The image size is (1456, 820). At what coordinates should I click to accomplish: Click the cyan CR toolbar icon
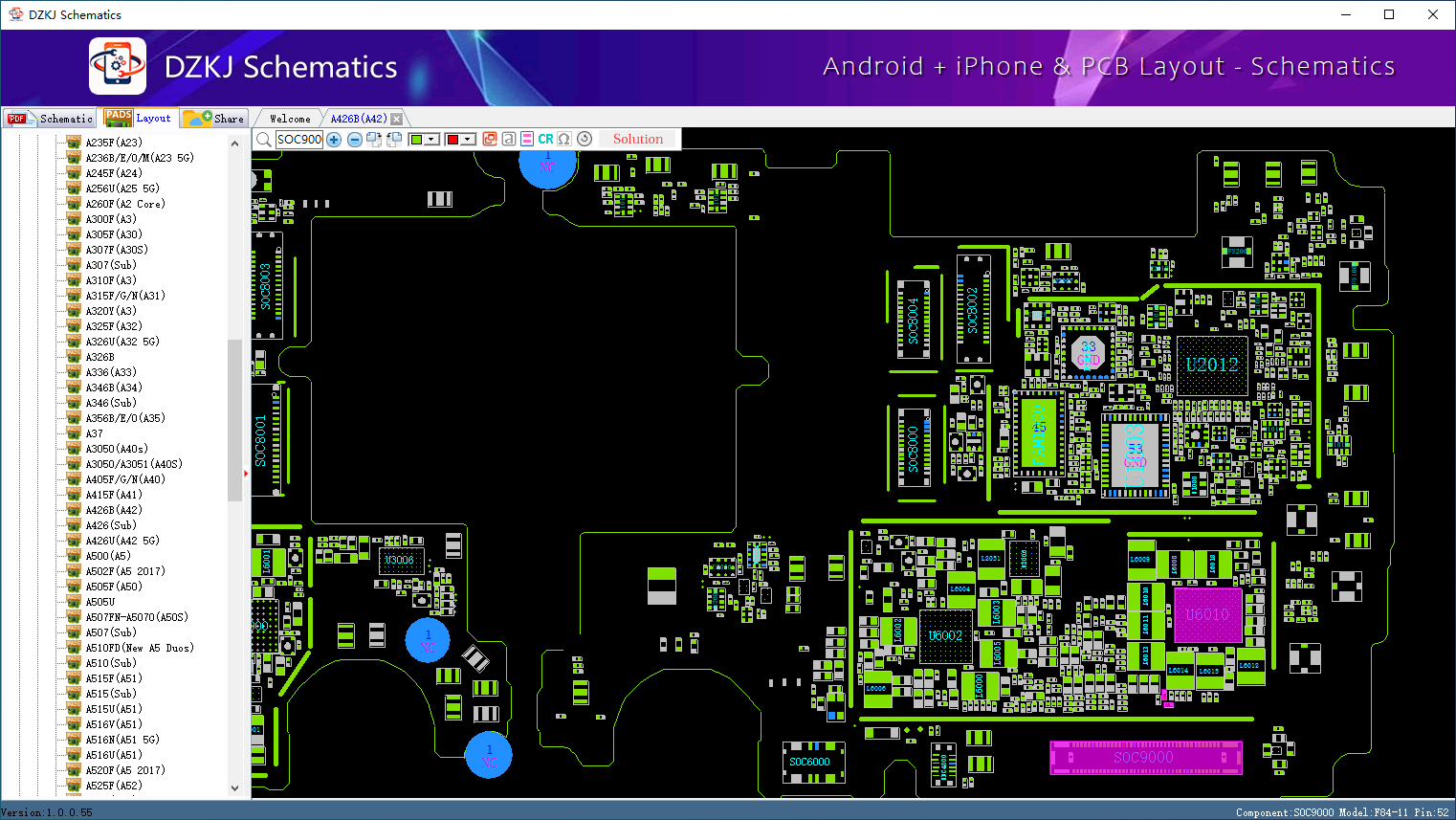(545, 140)
